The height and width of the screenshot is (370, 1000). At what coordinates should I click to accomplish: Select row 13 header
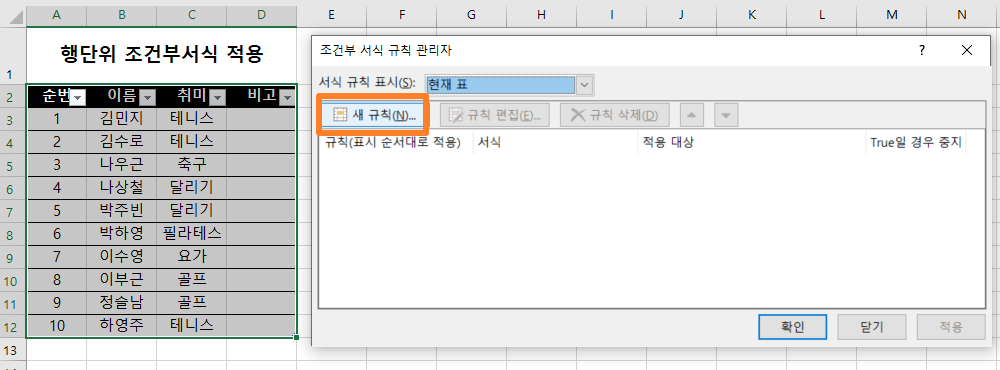13,350
